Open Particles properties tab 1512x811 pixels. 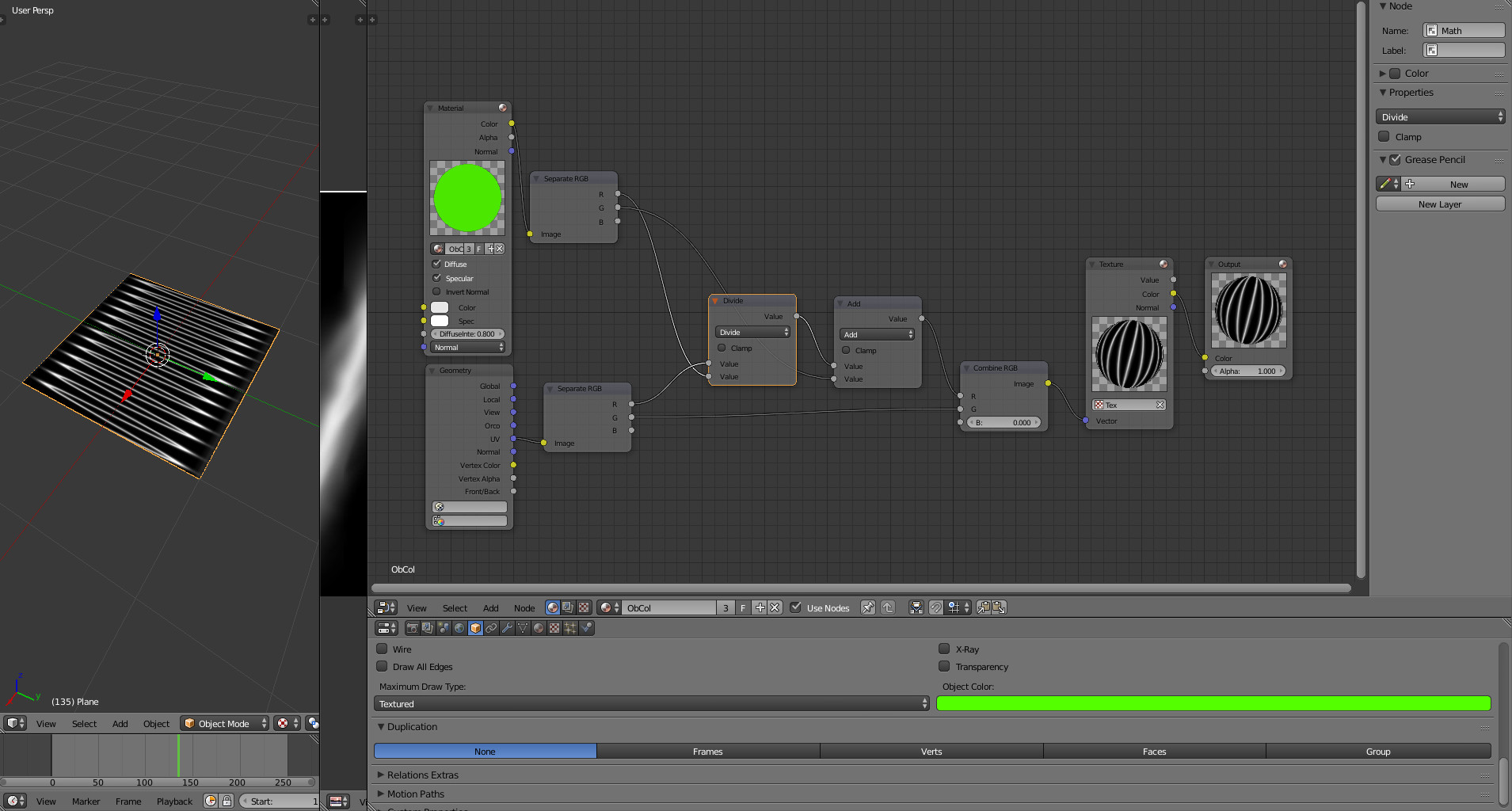coord(570,628)
